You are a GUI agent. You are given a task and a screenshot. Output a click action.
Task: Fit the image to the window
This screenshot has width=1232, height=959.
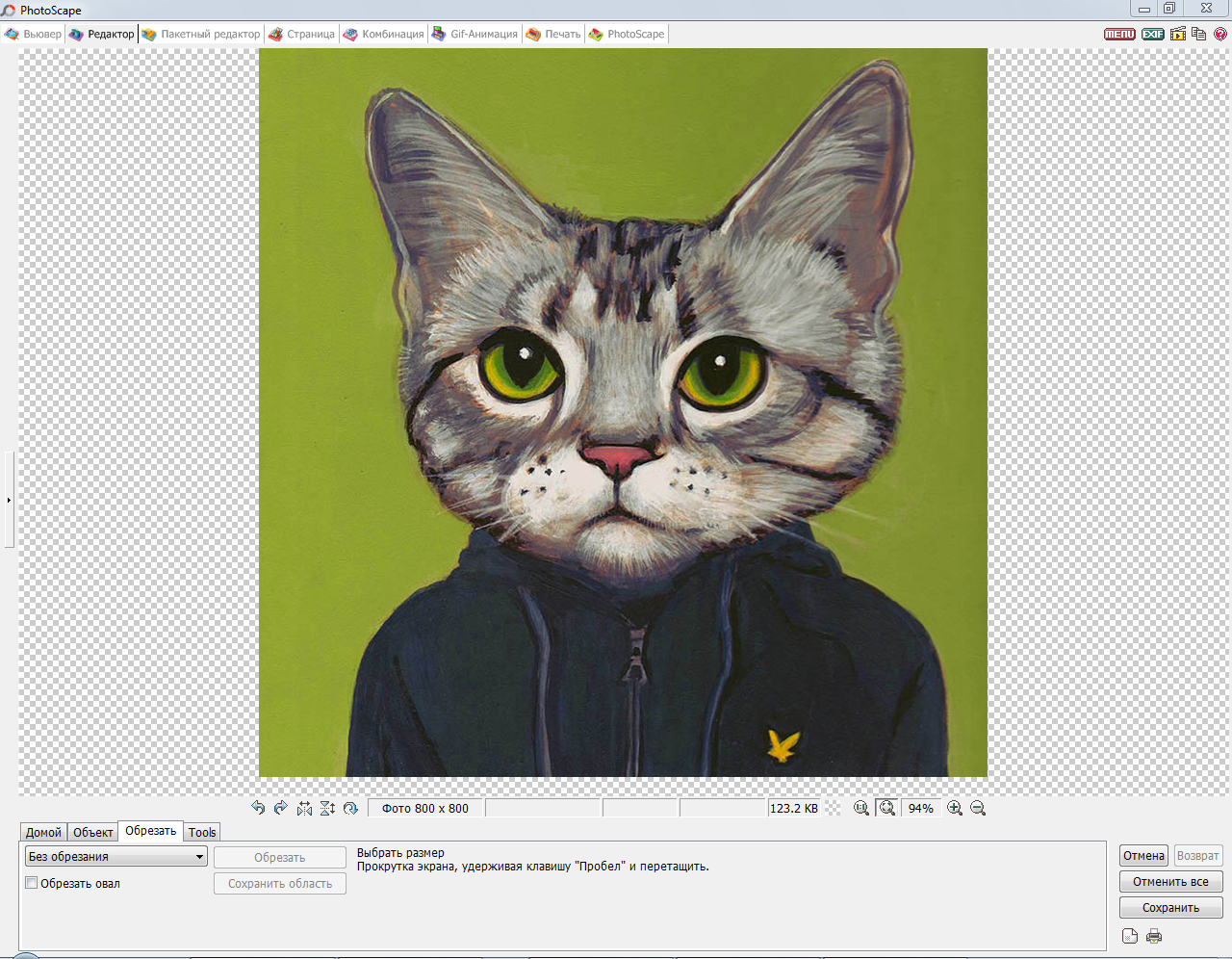coord(886,808)
